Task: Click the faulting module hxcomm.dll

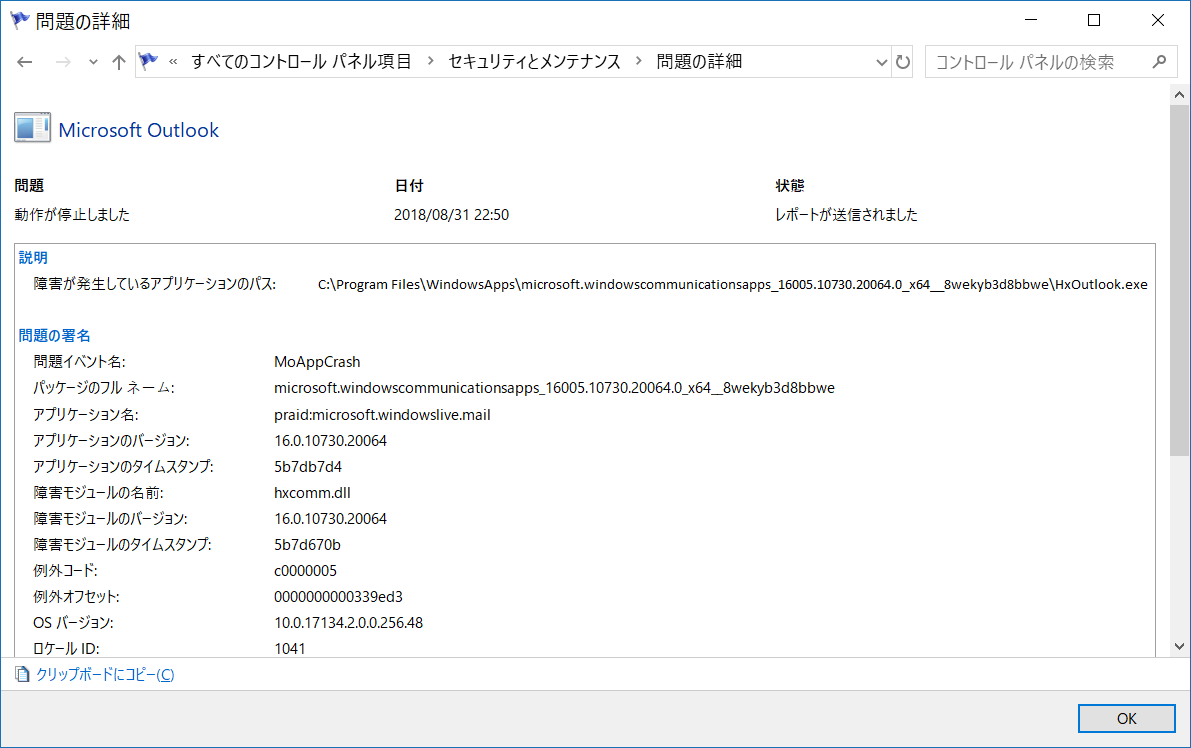Action: tap(312, 493)
